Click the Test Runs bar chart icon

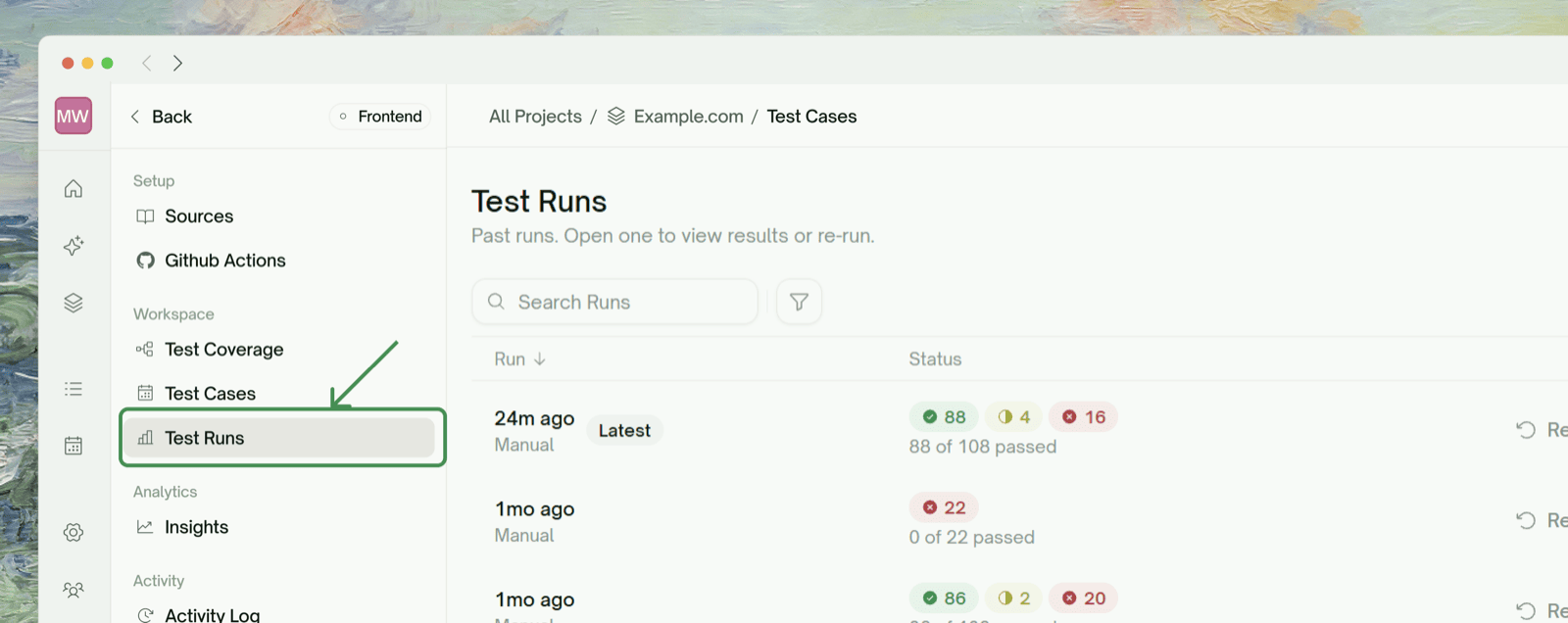145,437
